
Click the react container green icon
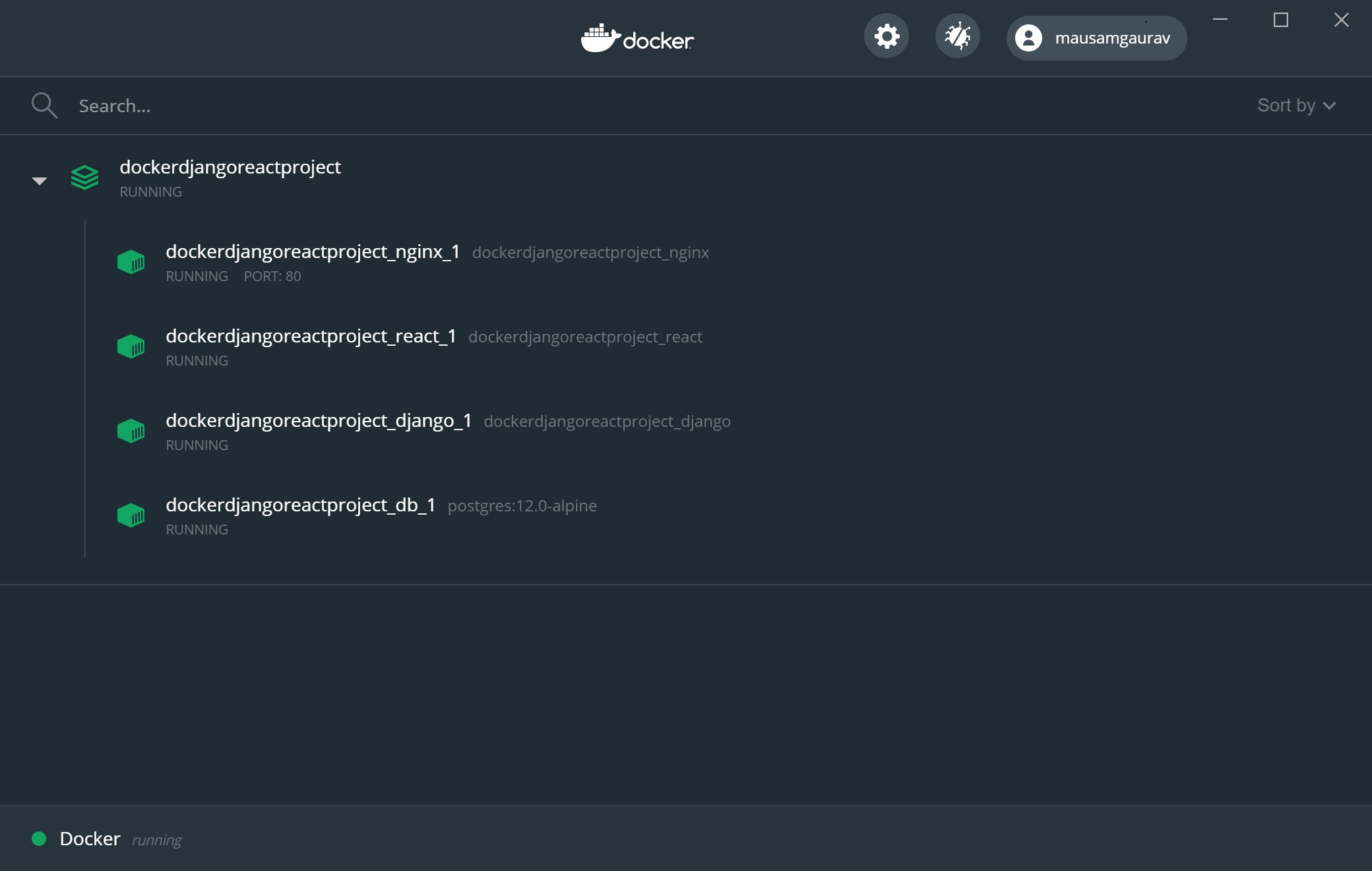click(x=131, y=346)
